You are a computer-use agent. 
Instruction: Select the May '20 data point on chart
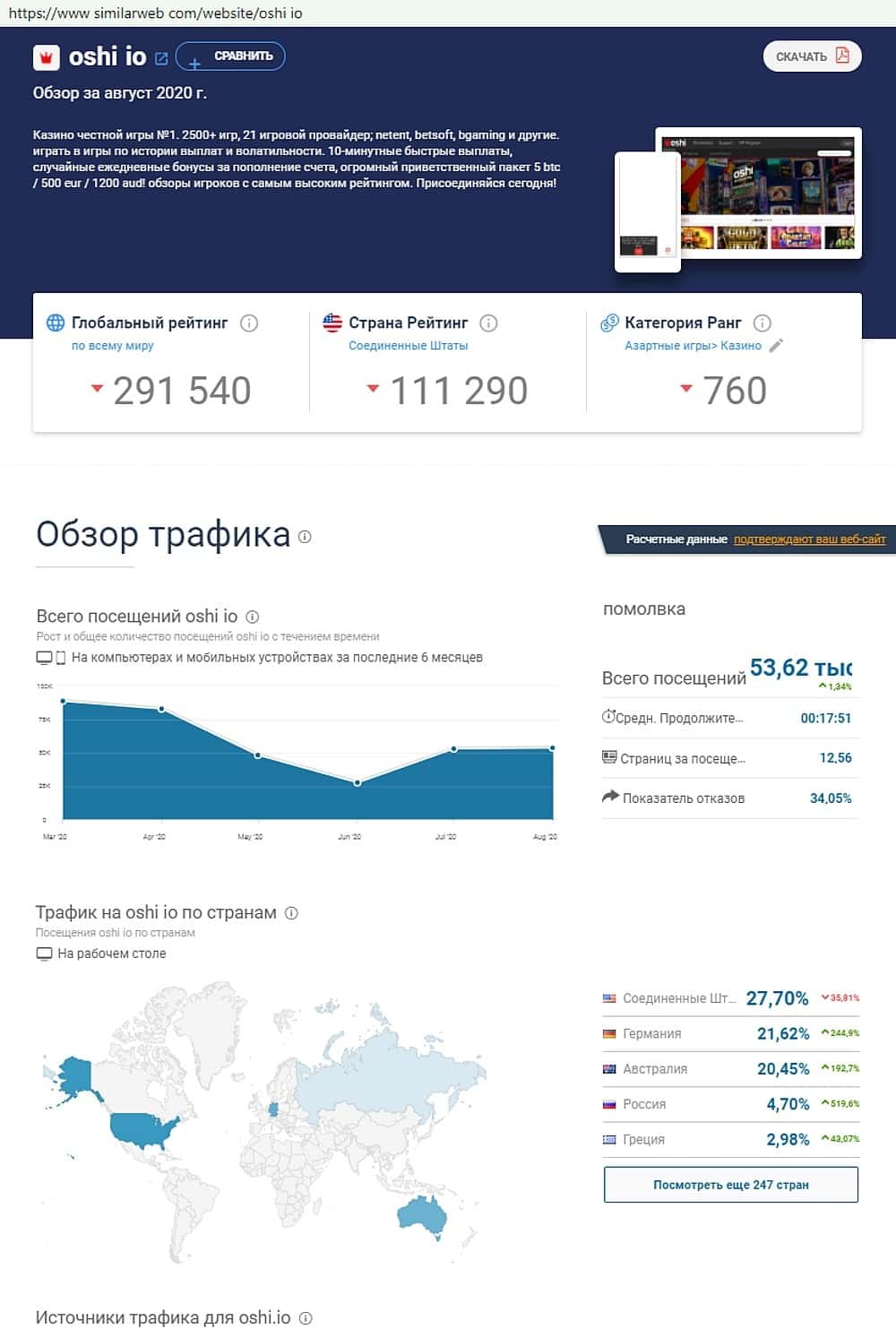point(258,755)
